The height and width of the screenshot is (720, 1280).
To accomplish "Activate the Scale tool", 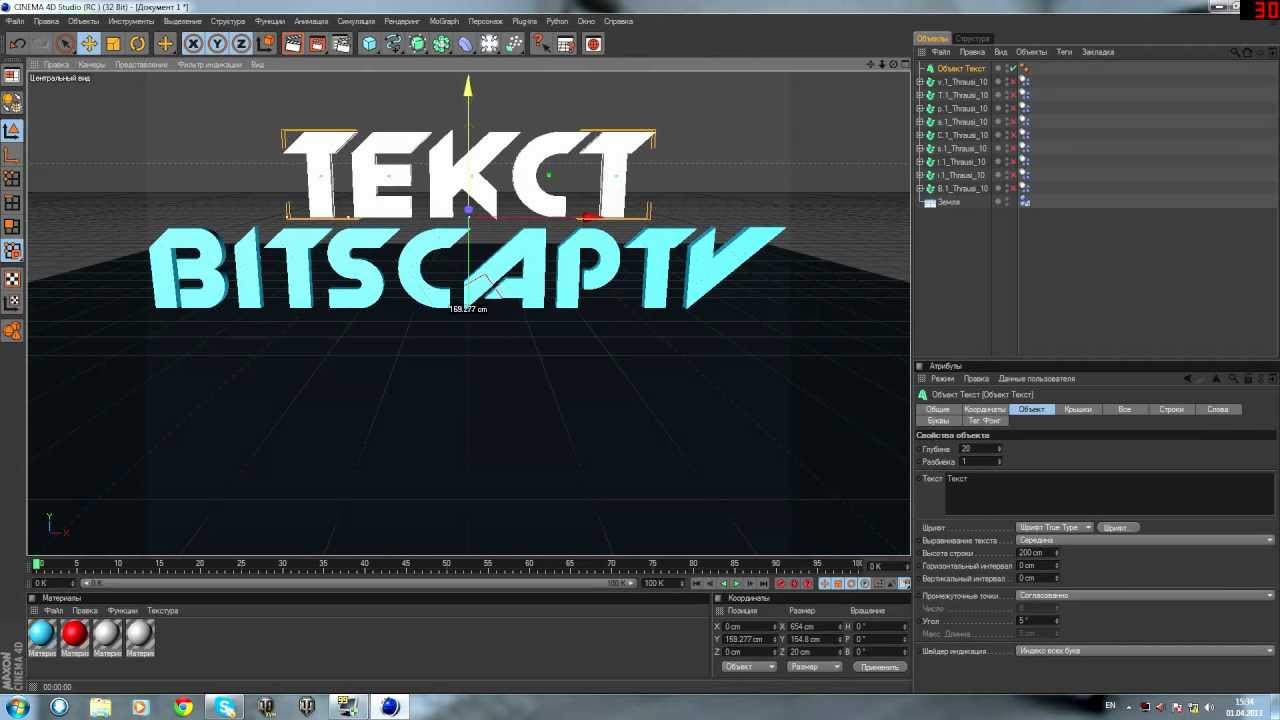I will coord(113,44).
